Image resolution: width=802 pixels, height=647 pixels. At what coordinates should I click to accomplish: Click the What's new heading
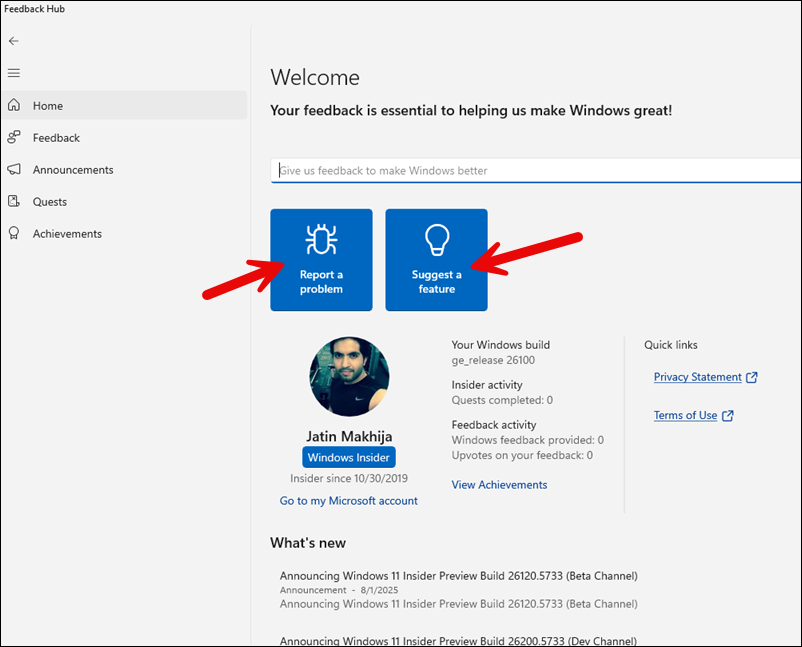[308, 543]
